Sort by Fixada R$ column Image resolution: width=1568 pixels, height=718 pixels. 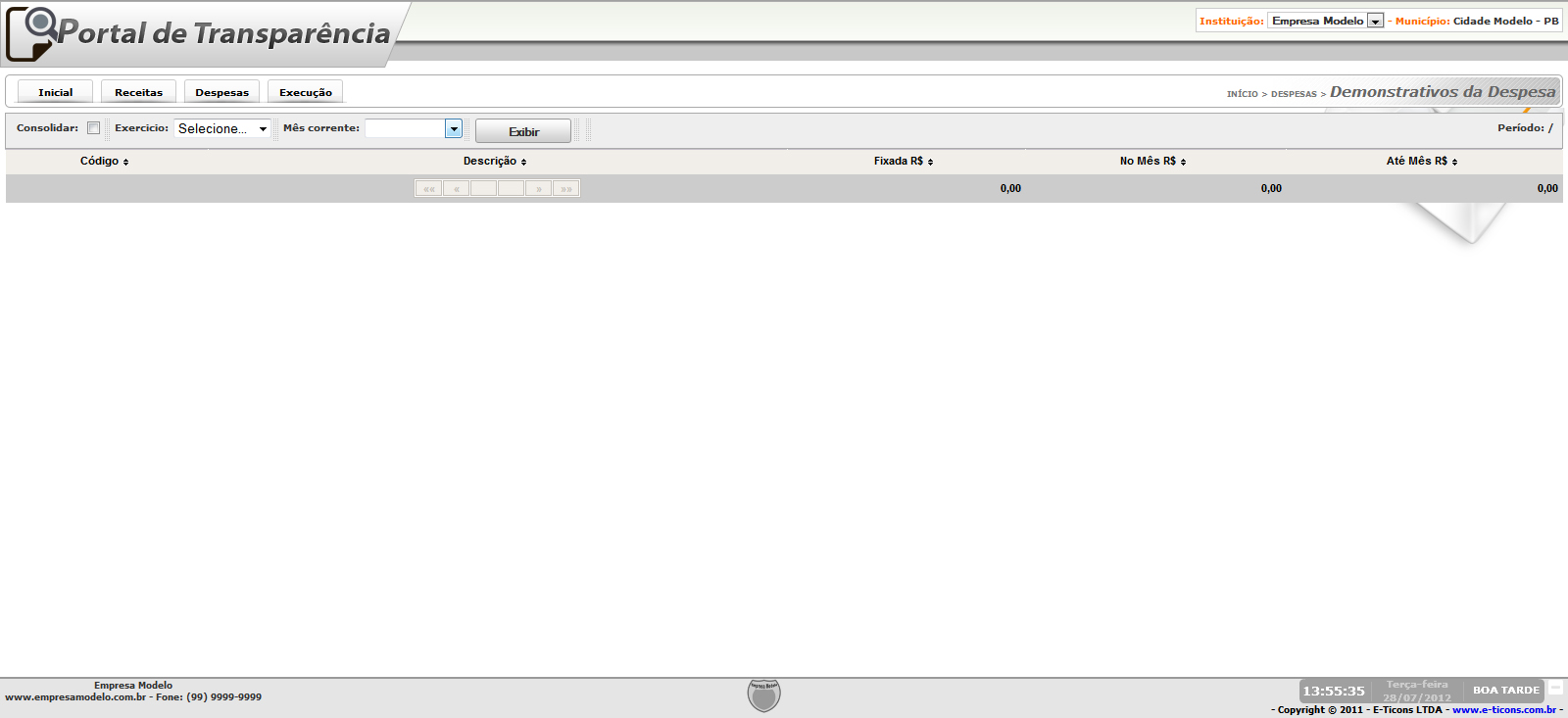coord(903,162)
